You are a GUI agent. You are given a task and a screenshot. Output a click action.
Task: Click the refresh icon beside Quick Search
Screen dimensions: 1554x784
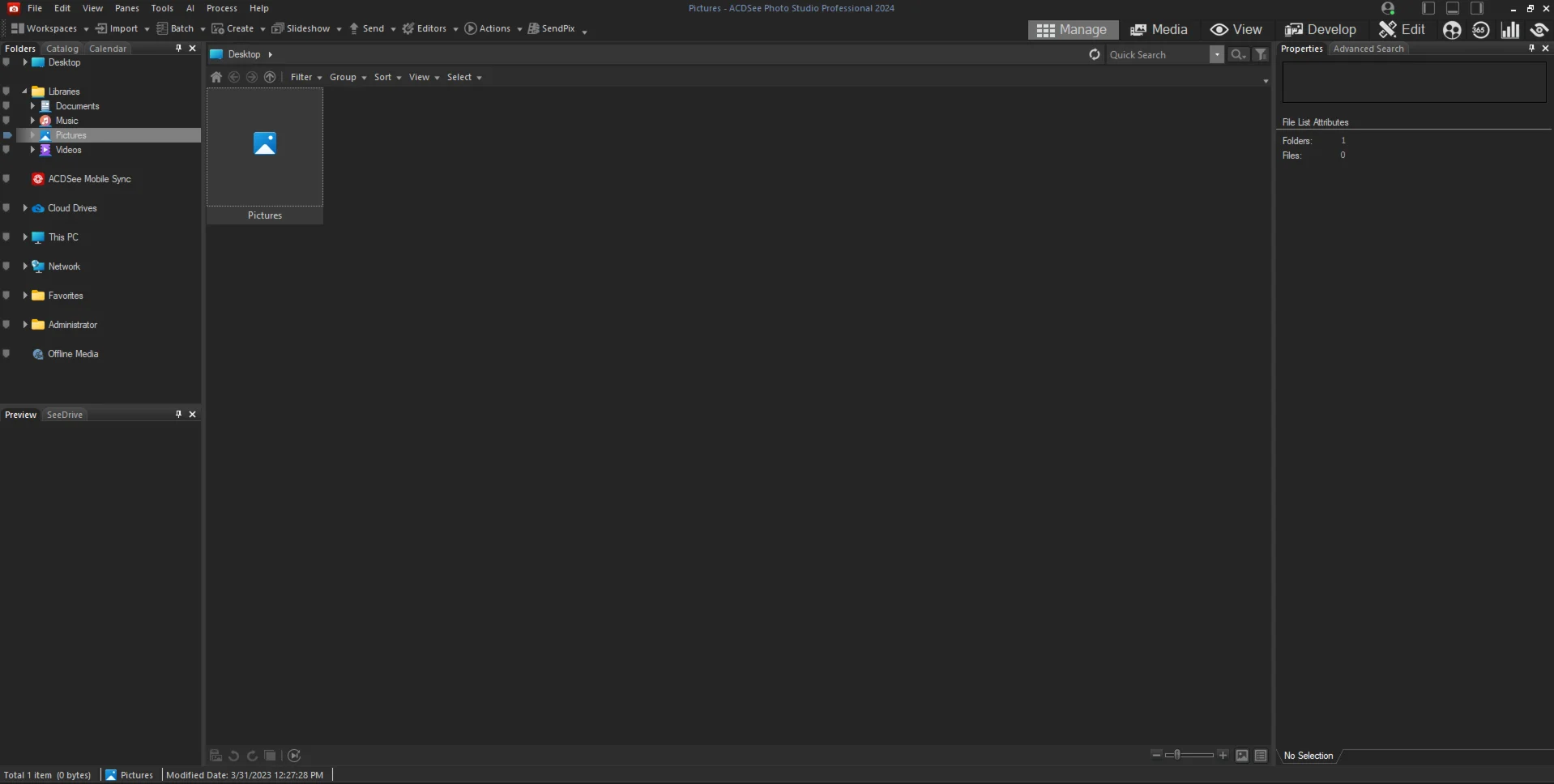(1094, 54)
